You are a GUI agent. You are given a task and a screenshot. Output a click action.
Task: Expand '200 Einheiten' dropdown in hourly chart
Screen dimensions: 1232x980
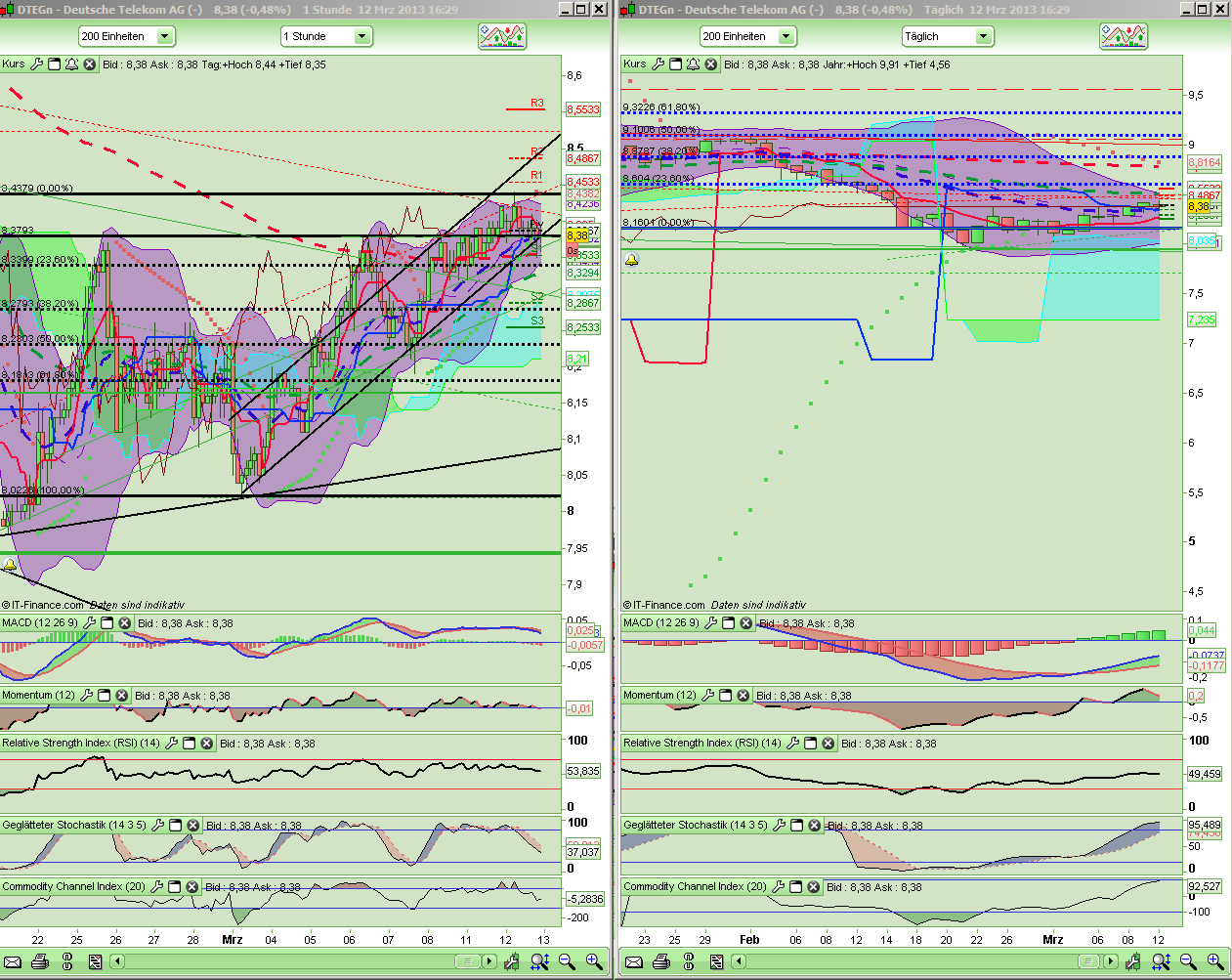click(164, 36)
